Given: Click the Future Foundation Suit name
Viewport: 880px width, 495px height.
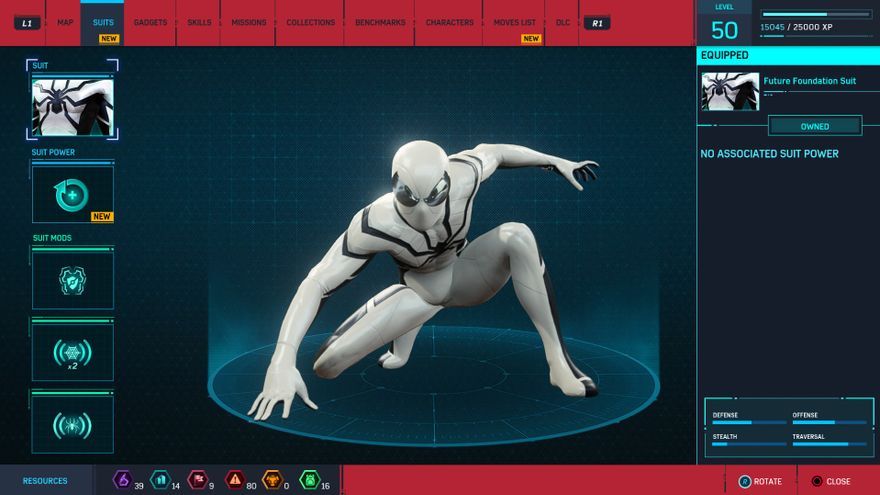Looking at the screenshot, I should tap(809, 81).
